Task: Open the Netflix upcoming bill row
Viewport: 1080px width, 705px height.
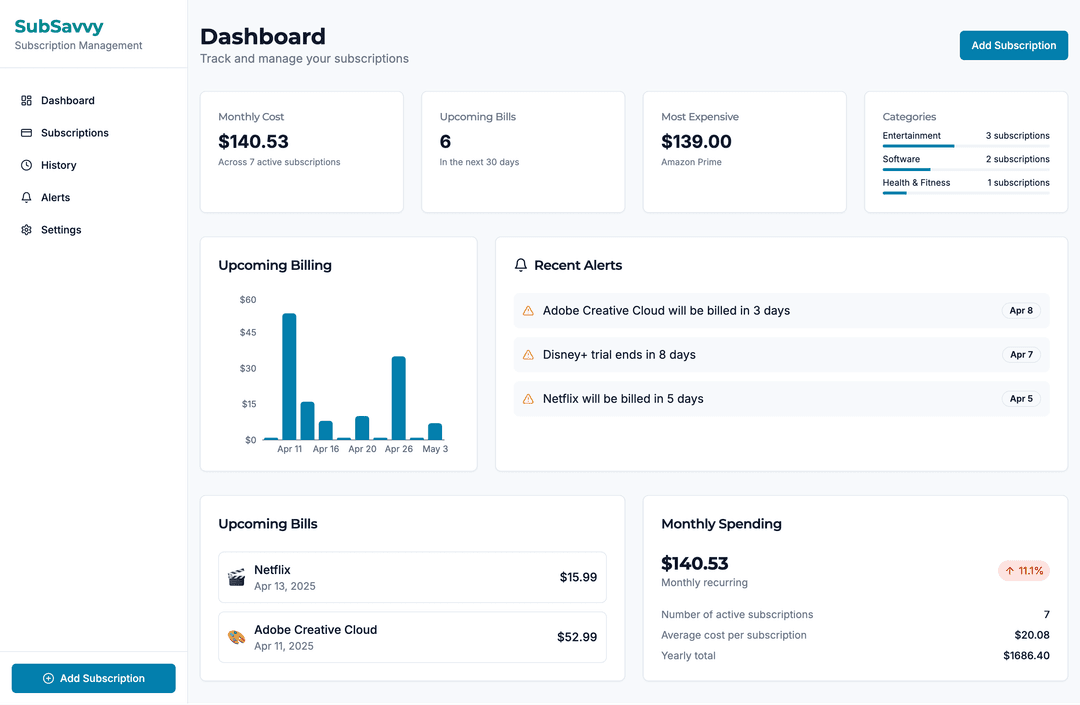Action: point(412,577)
